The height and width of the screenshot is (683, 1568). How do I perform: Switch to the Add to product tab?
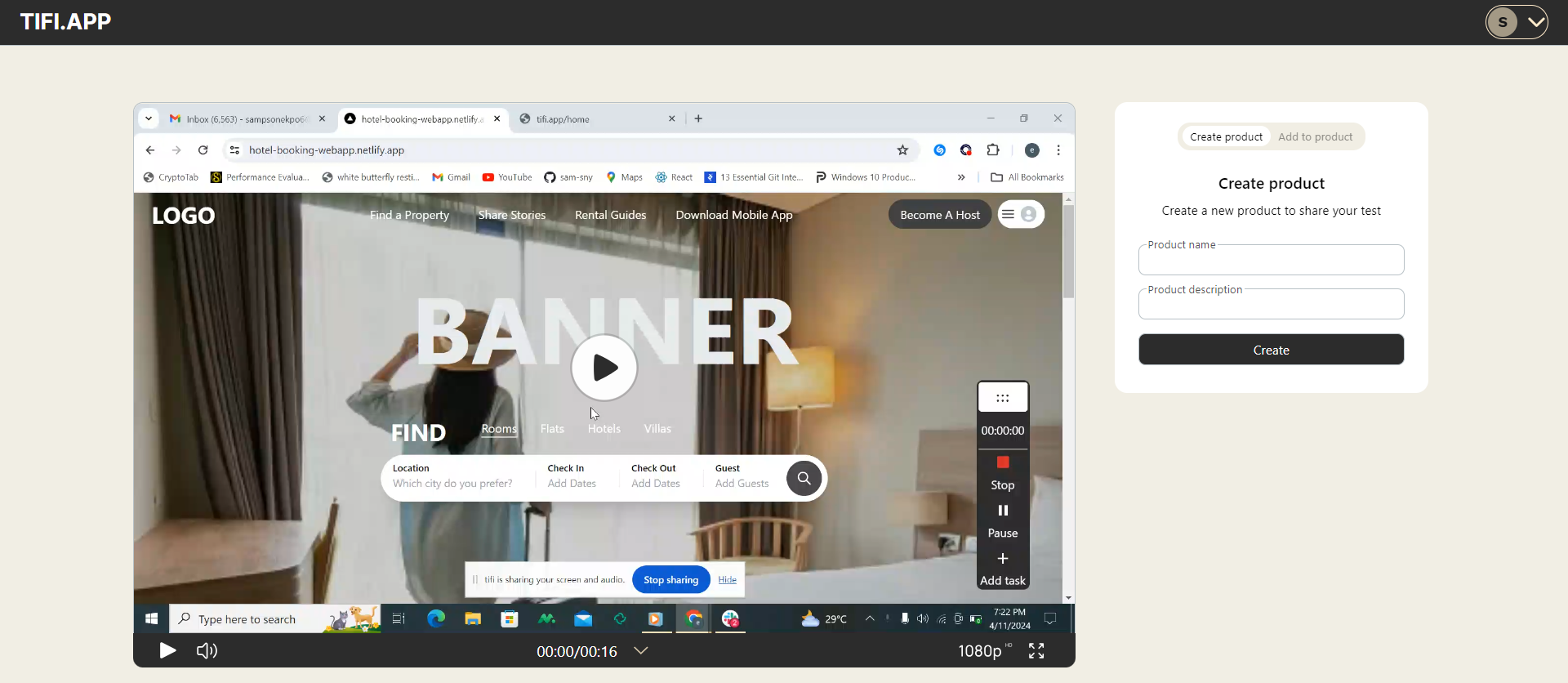[x=1315, y=136]
